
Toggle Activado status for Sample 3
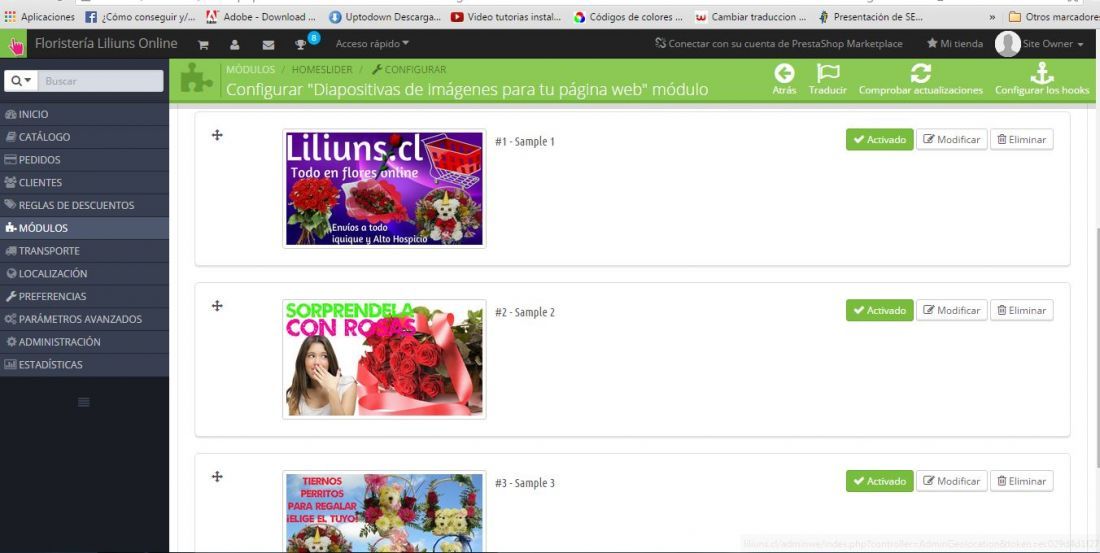(880, 481)
